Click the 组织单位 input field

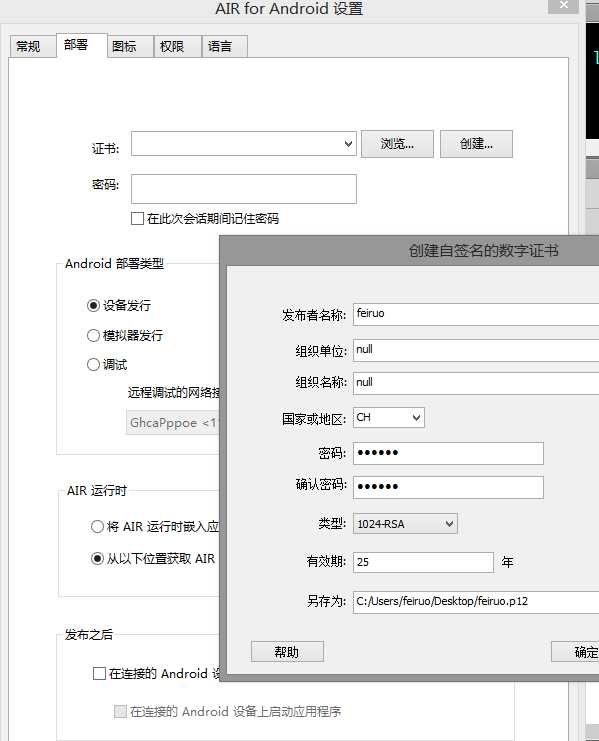476,350
